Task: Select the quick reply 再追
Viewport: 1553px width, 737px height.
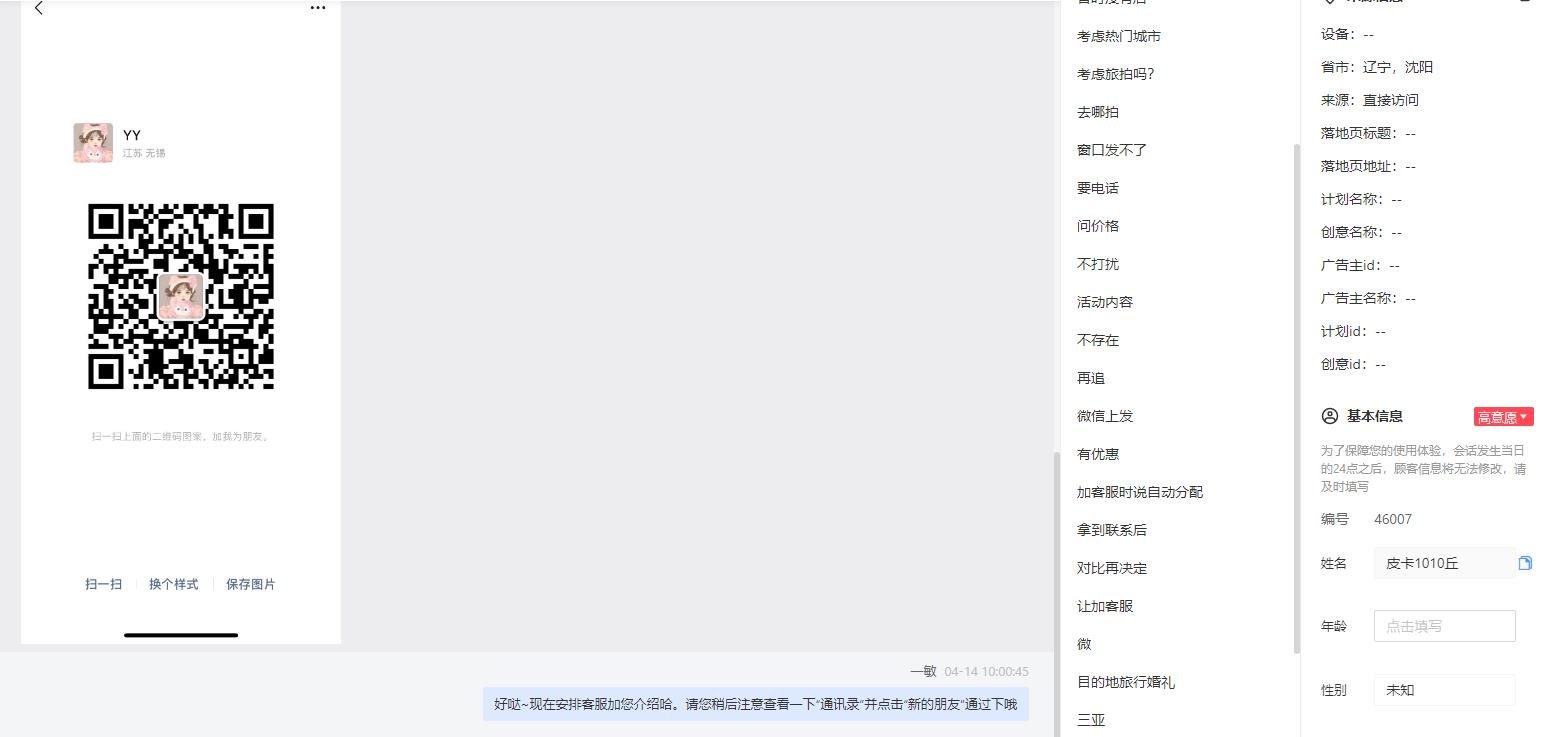Action: click(x=1091, y=378)
